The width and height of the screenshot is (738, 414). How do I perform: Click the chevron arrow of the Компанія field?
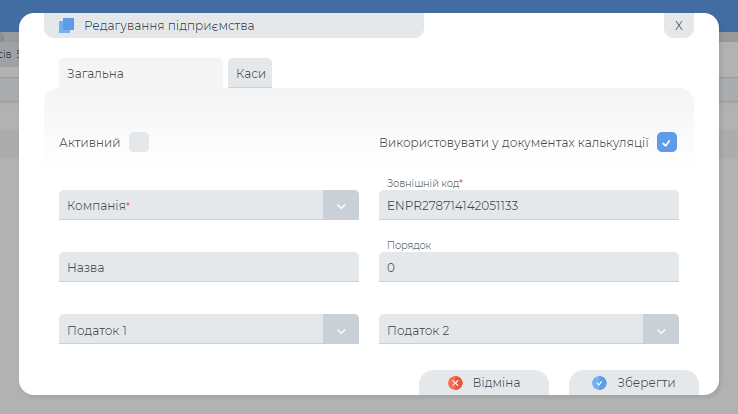(341, 205)
